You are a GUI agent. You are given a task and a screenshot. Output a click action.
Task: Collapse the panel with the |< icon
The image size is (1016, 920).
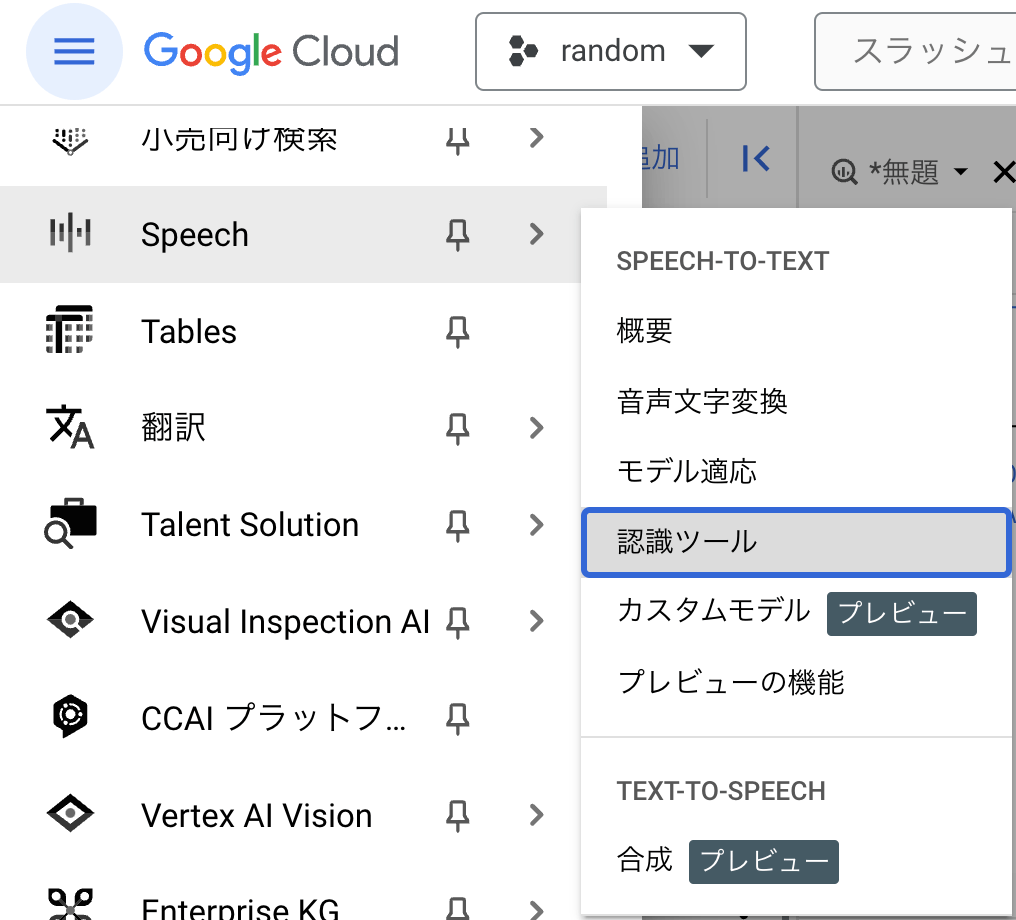756,158
